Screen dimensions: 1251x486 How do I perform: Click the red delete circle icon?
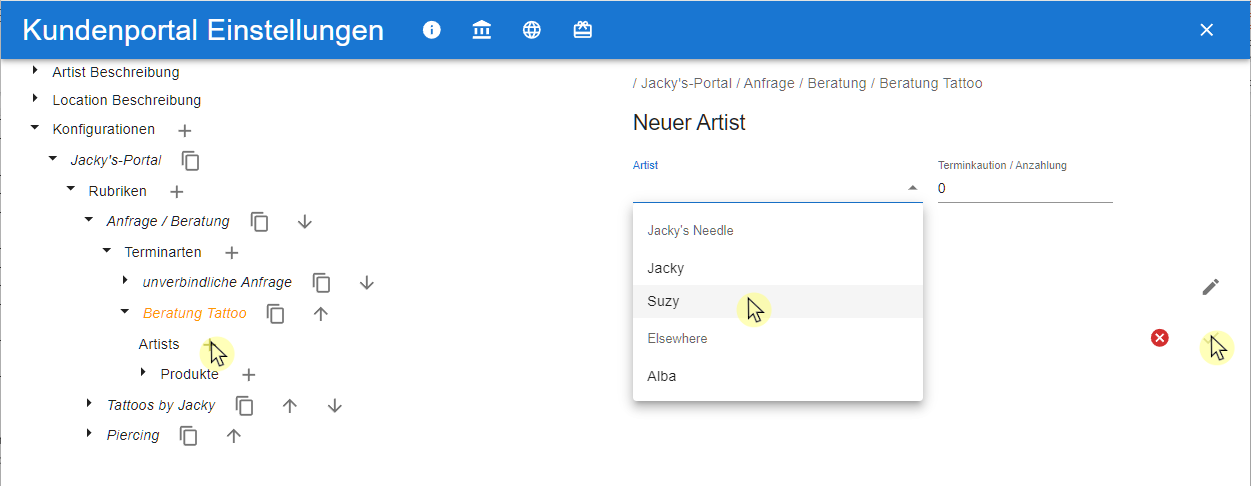tap(1160, 338)
